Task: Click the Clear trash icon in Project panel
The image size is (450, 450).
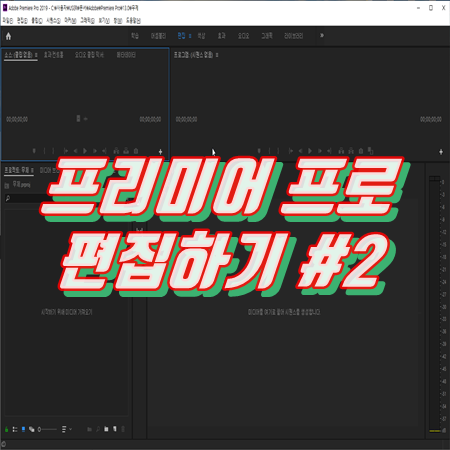Action: pos(123,429)
